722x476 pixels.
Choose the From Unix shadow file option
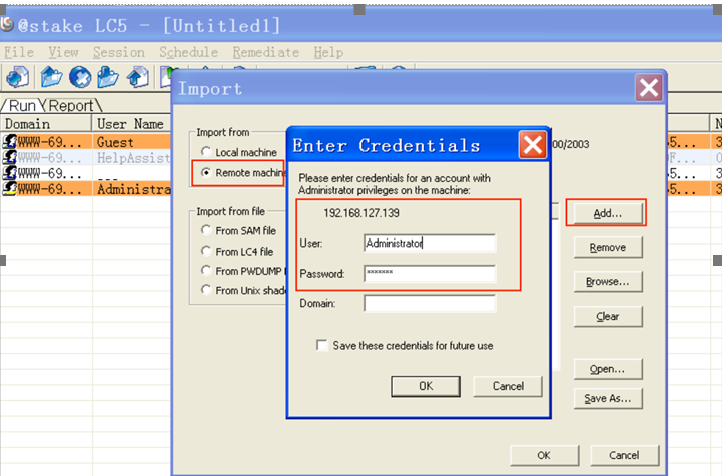click(206, 290)
